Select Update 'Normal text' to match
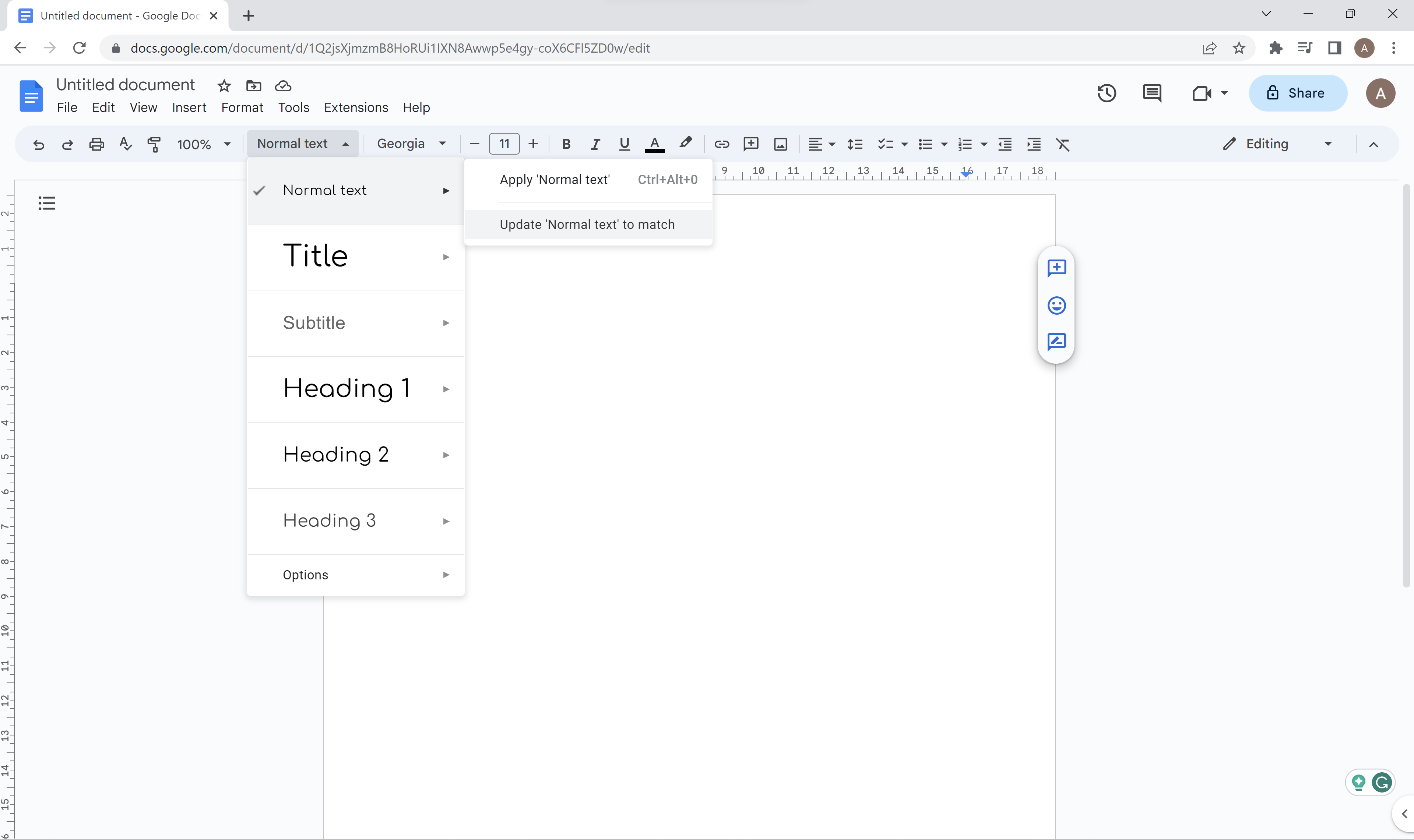1414x840 pixels. pyautogui.click(x=588, y=225)
